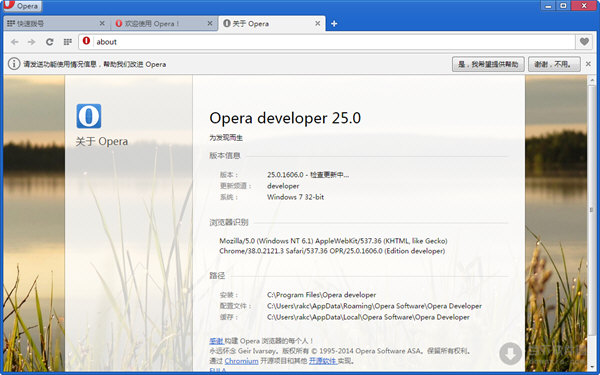Select the Windows 7 32-bit text

click(295, 197)
